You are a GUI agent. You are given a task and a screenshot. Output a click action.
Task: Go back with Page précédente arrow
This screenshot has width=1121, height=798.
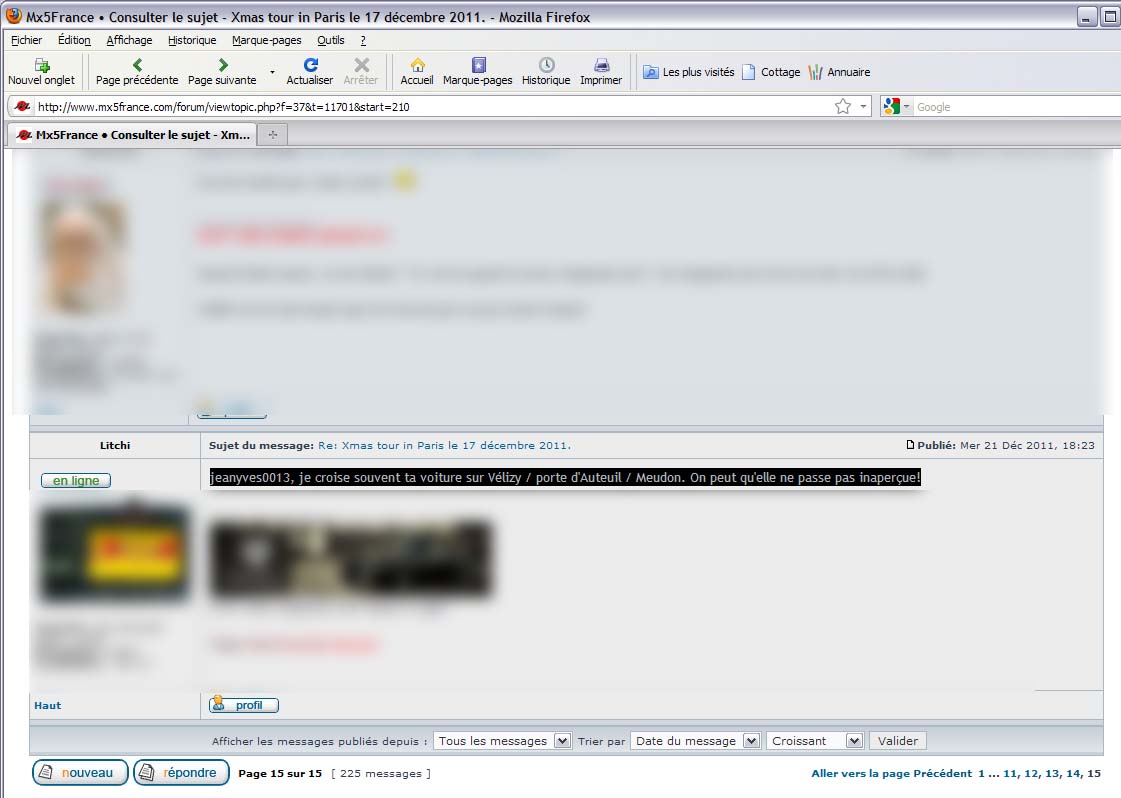tap(137, 72)
